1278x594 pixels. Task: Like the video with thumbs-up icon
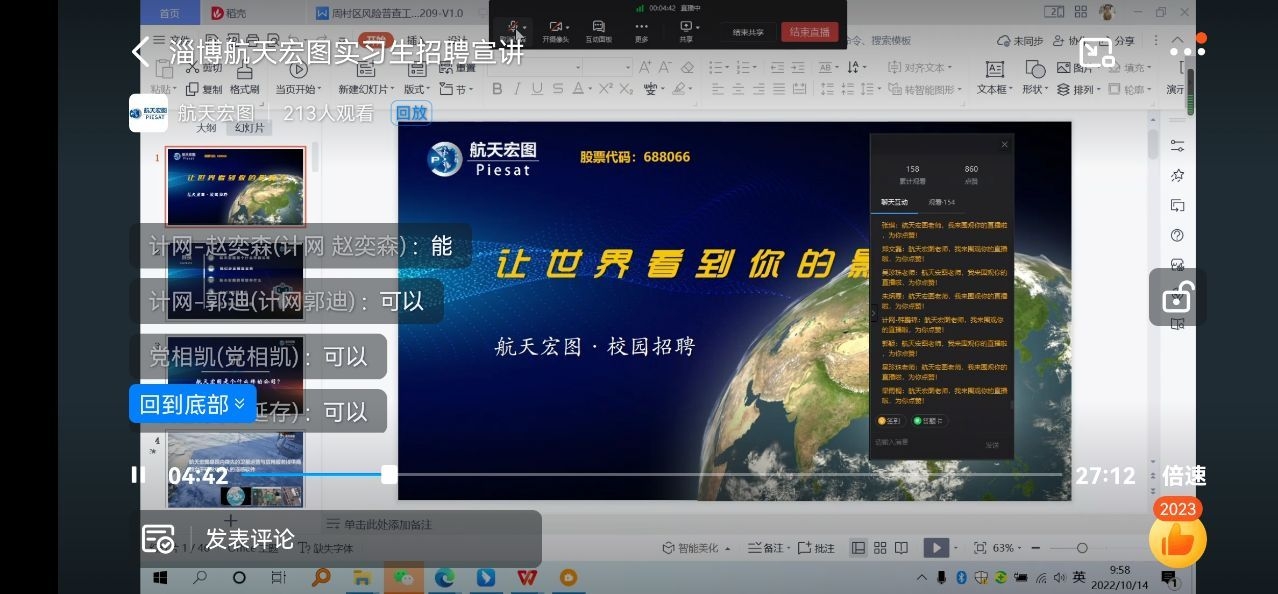coord(1177,540)
